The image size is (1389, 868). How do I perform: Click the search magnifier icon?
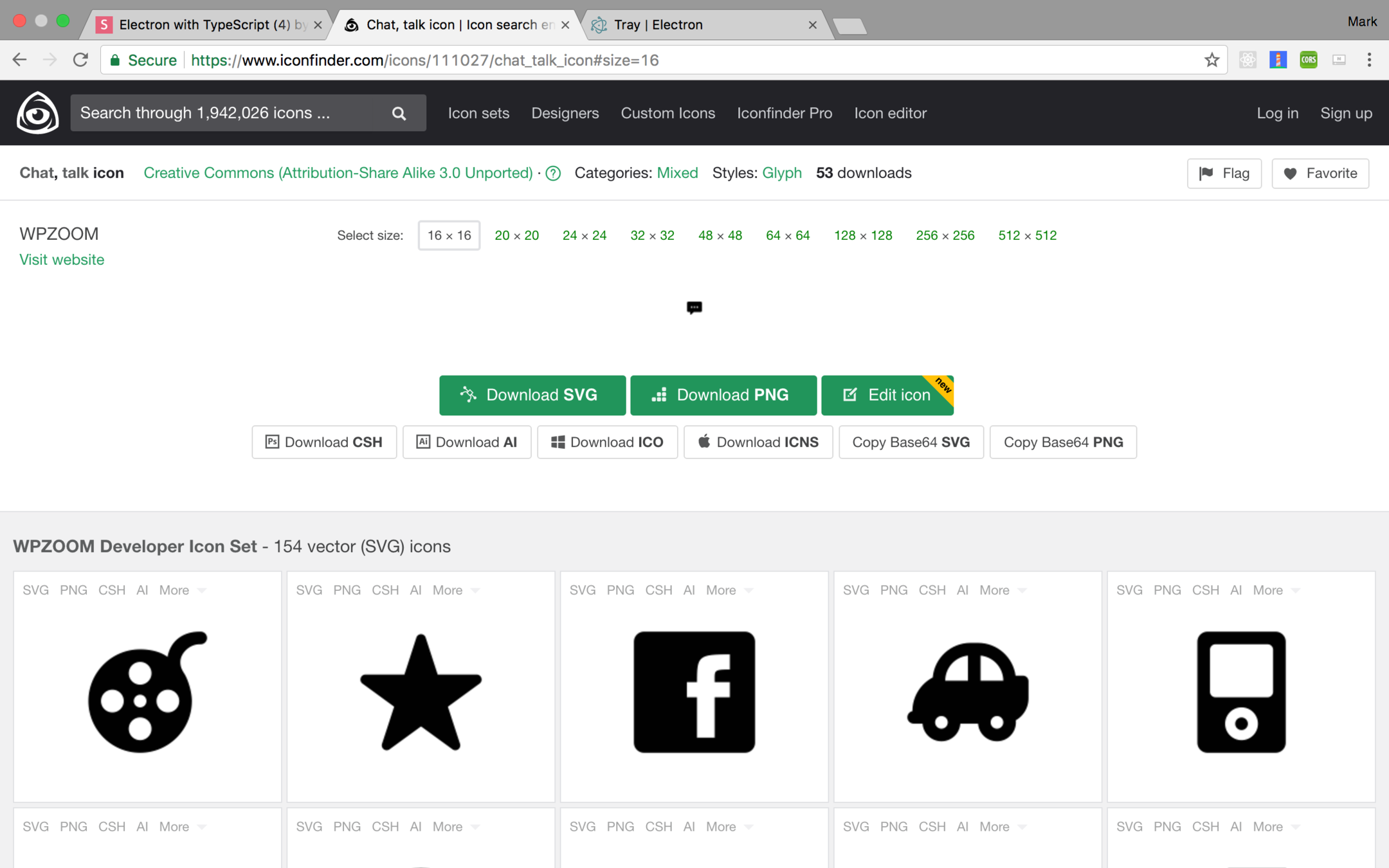(x=399, y=114)
